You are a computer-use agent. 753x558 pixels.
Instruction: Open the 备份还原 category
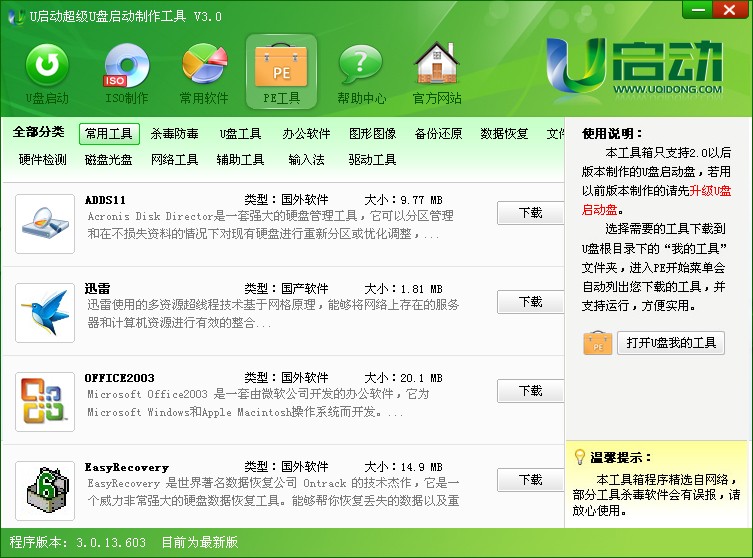(438, 133)
